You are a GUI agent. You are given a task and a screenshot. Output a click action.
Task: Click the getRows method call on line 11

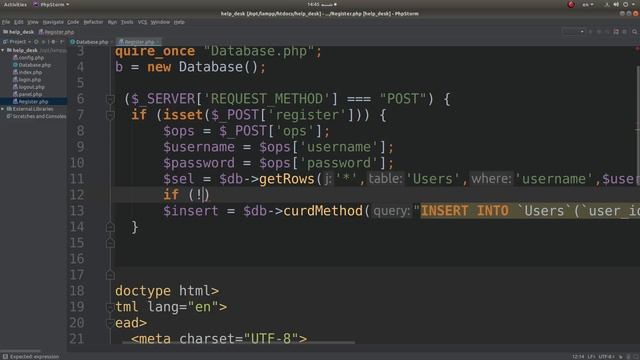click(287, 179)
